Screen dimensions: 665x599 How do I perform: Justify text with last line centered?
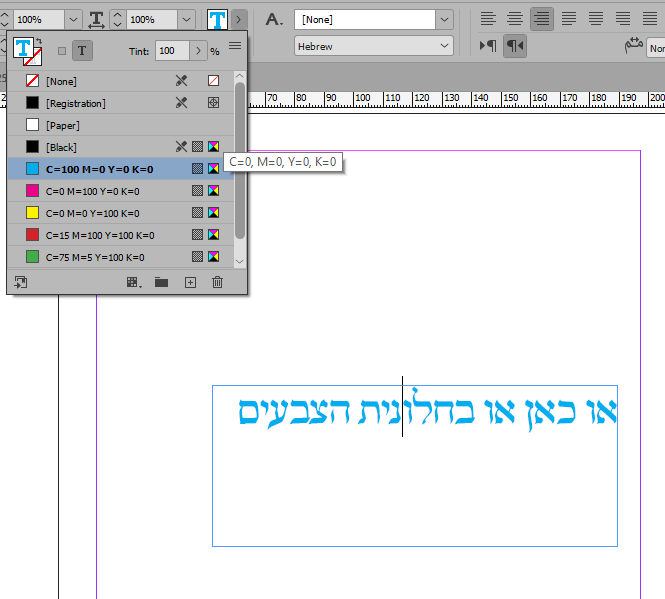click(x=595, y=19)
